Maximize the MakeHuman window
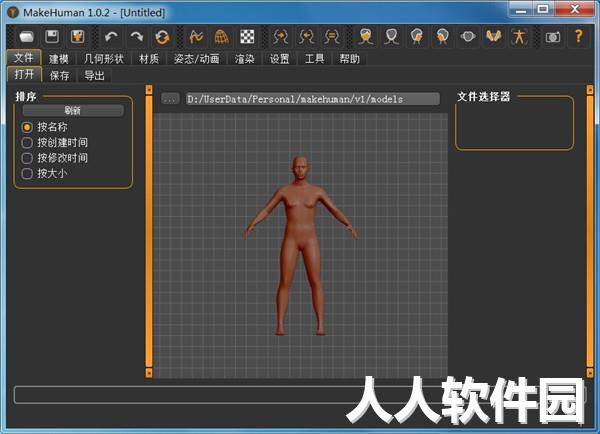600x434 pixels. [543, 10]
